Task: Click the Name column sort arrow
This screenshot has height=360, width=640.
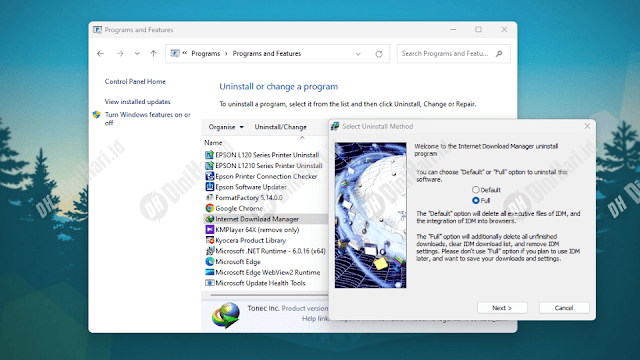Action: (302, 138)
